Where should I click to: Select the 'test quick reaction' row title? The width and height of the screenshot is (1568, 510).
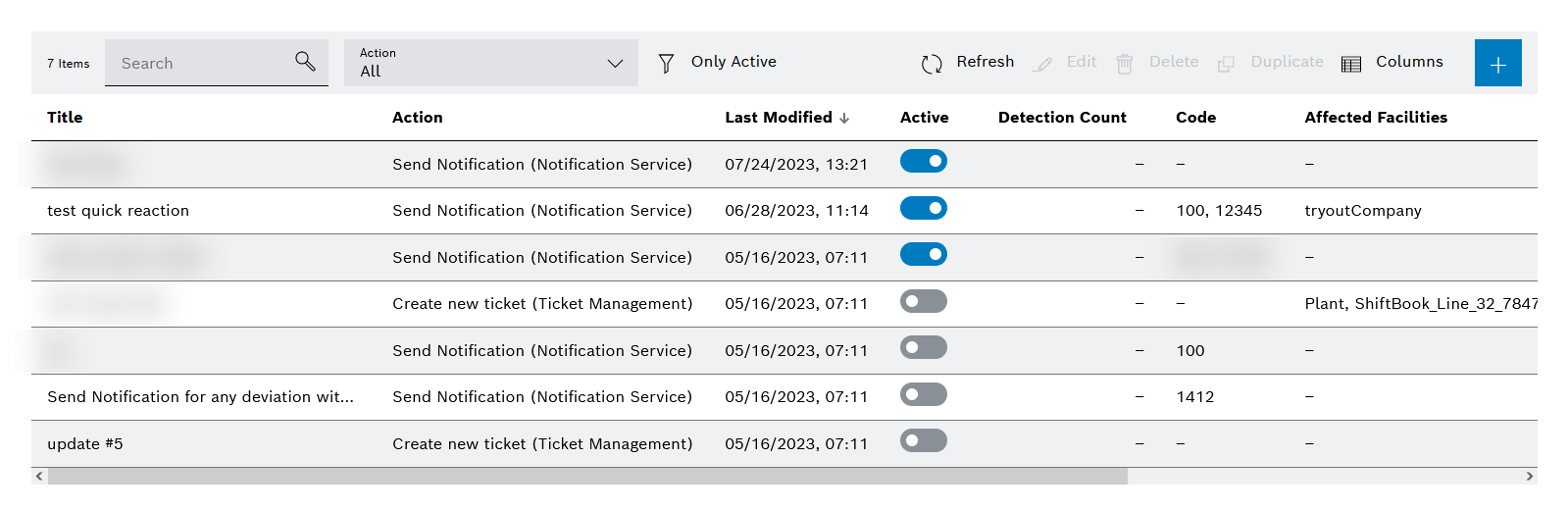point(118,211)
